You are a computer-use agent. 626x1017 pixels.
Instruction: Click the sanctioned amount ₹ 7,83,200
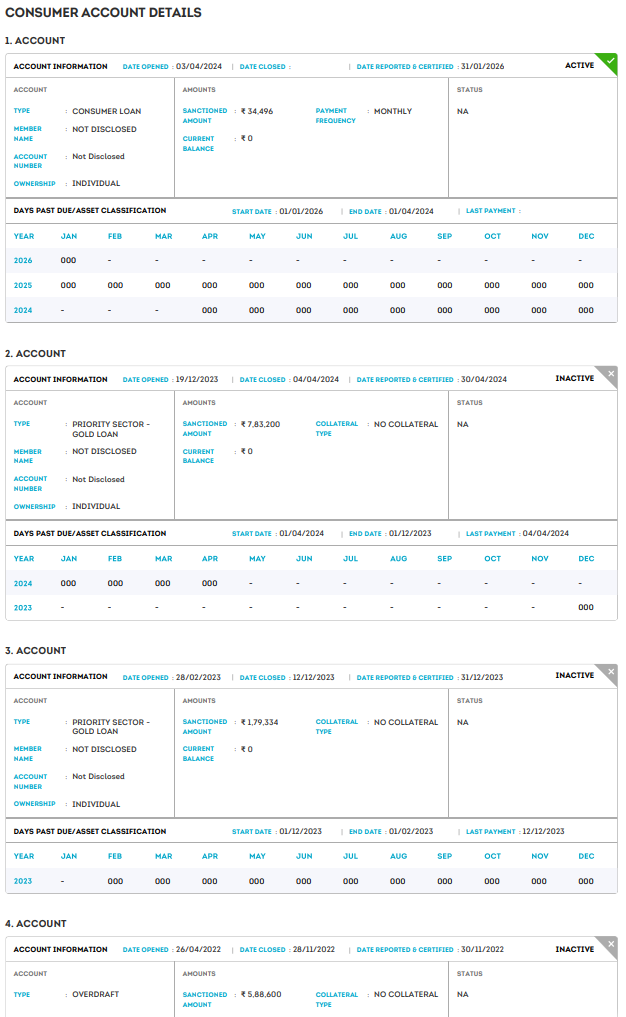(x=260, y=424)
